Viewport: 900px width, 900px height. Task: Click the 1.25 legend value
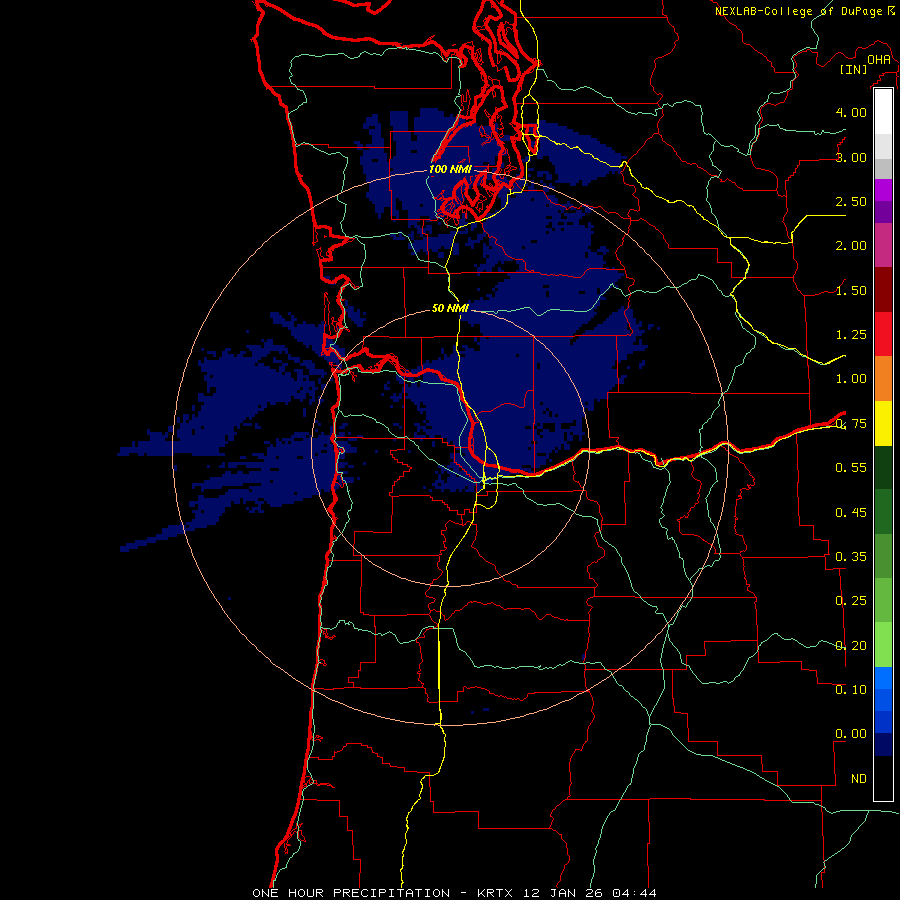851,335
